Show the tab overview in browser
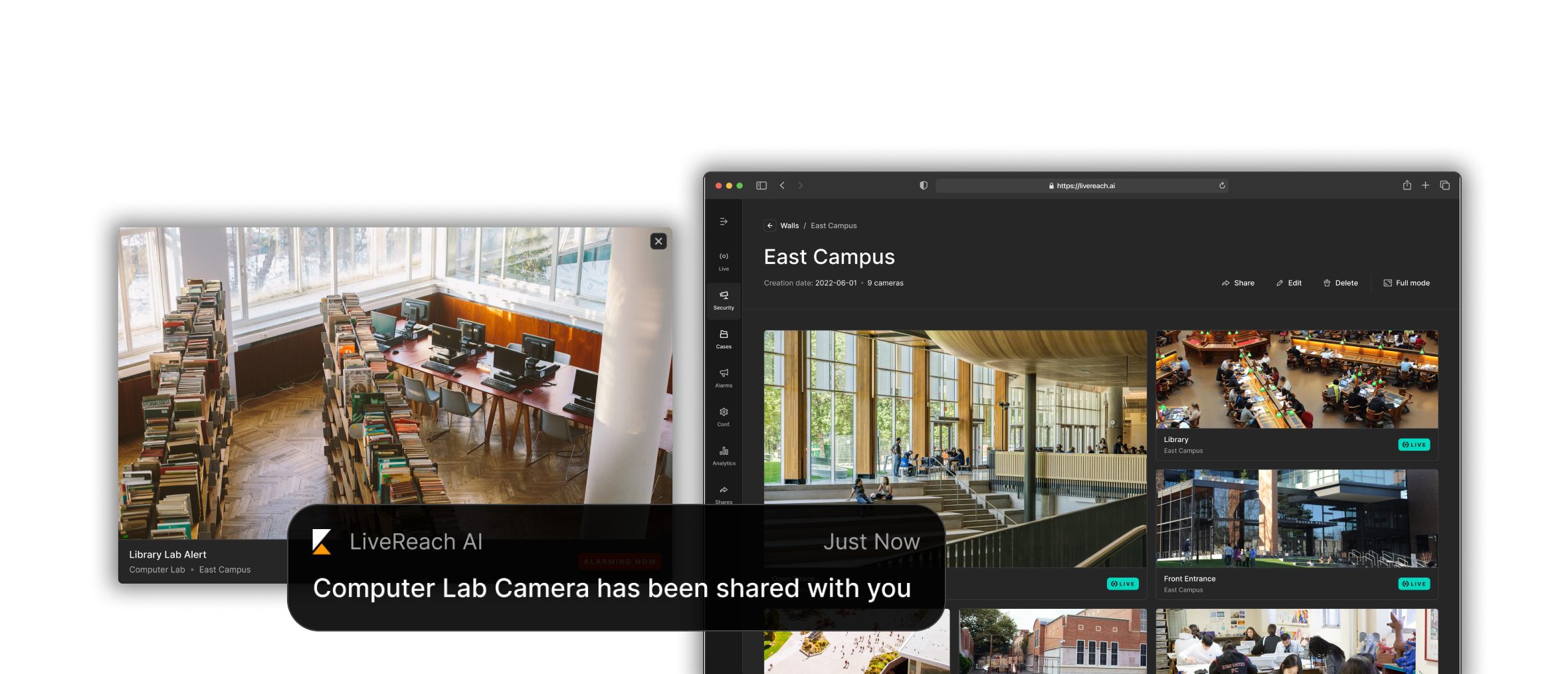Screen dimensions: 1568x674 point(1444,185)
